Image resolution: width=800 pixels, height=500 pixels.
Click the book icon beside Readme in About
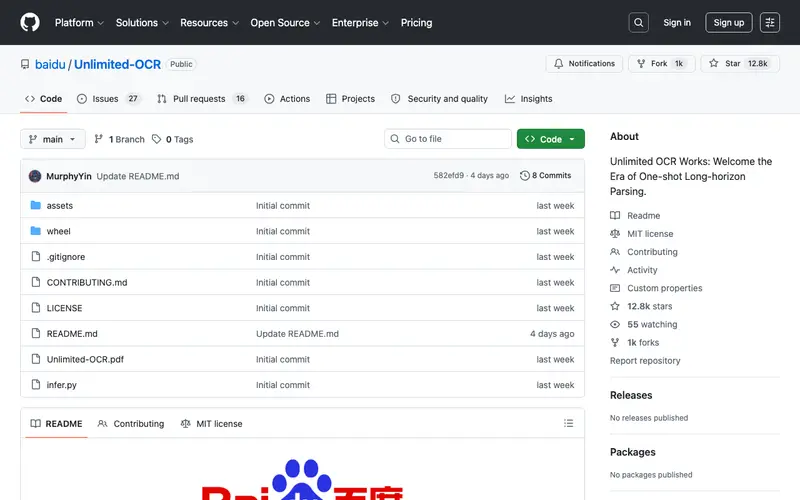coord(615,215)
